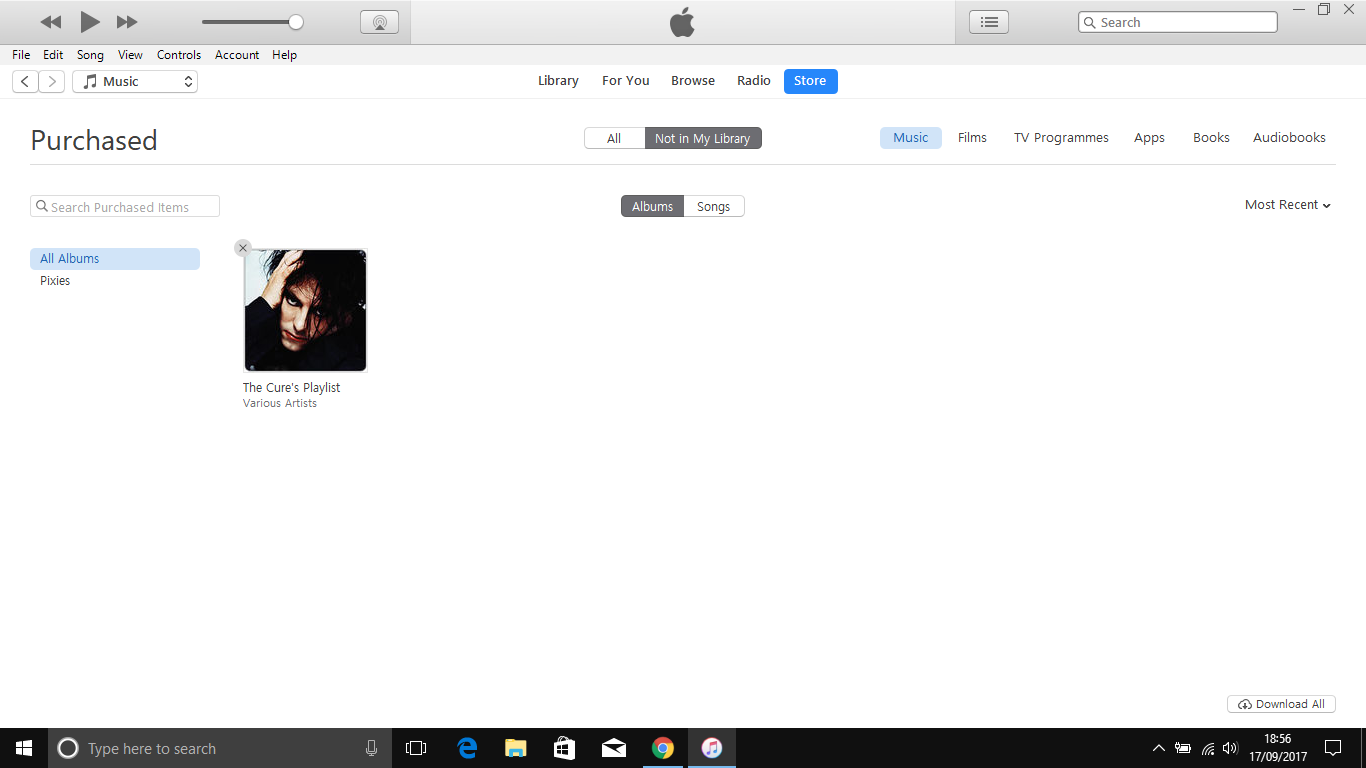Click the Apple logo in the display

pyautogui.click(x=682, y=22)
